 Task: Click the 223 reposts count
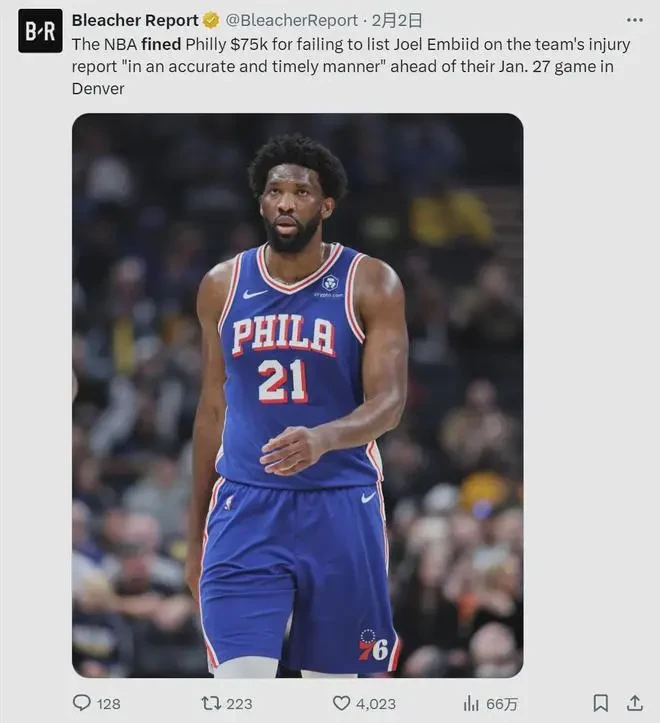tap(239, 704)
